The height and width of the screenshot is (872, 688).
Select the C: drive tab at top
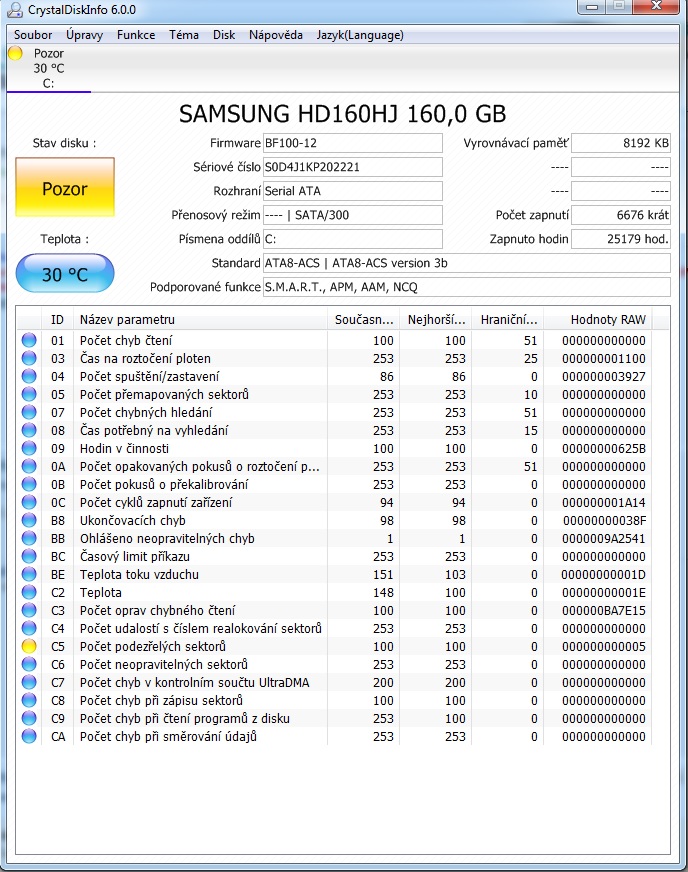pos(48,68)
